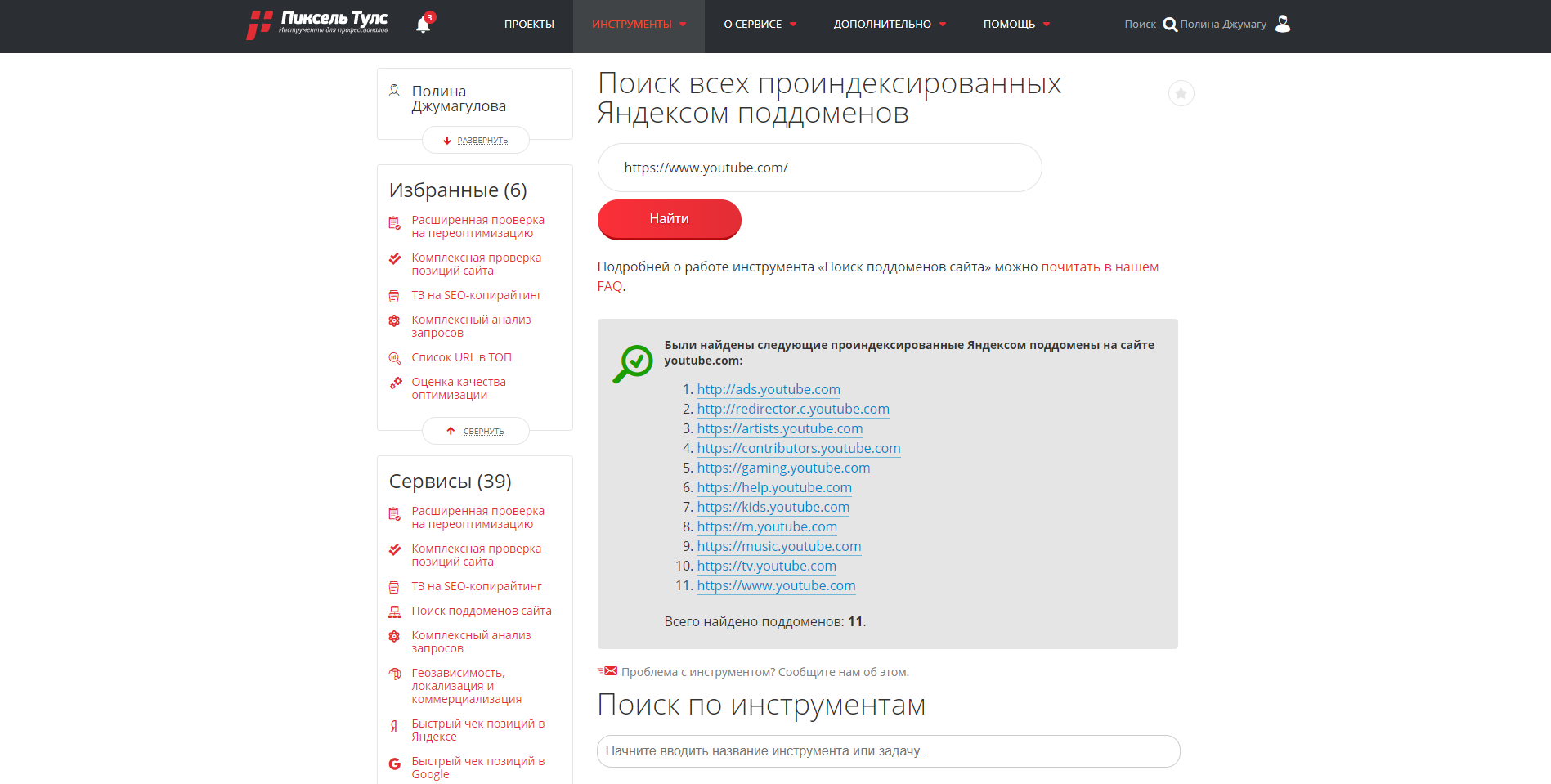1551x784 pixels.
Task: Open the http://ads.youtube.com link
Action: (x=769, y=389)
